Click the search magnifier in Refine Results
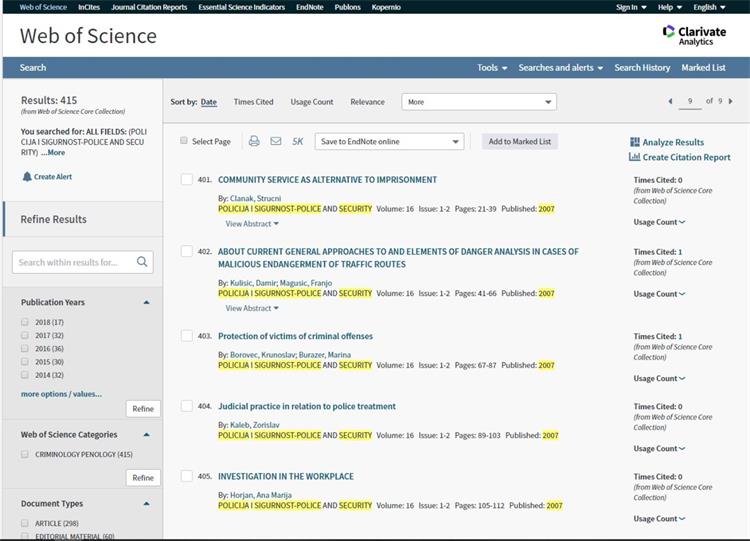This screenshot has height=541, width=750. point(142,262)
